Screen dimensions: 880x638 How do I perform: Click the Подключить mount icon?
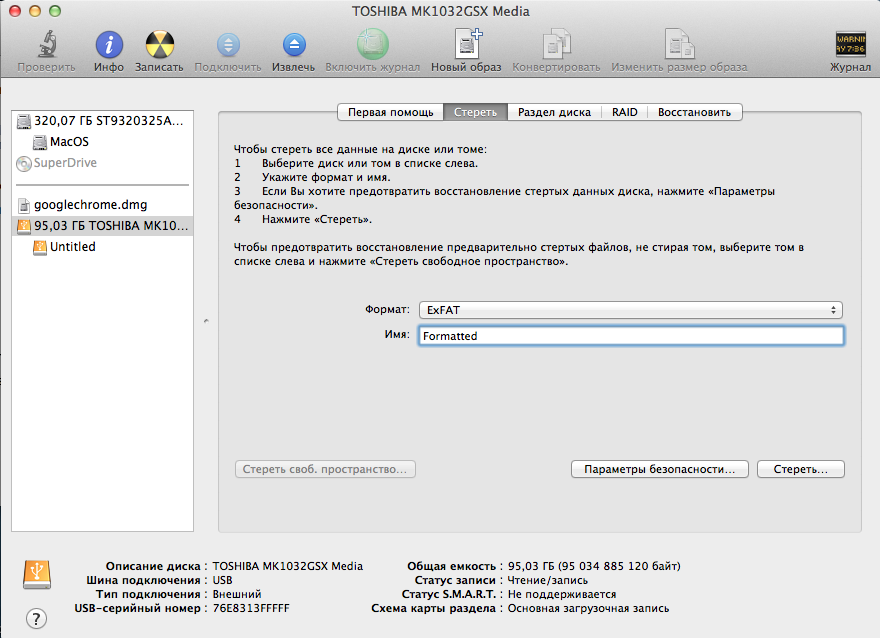228,45
